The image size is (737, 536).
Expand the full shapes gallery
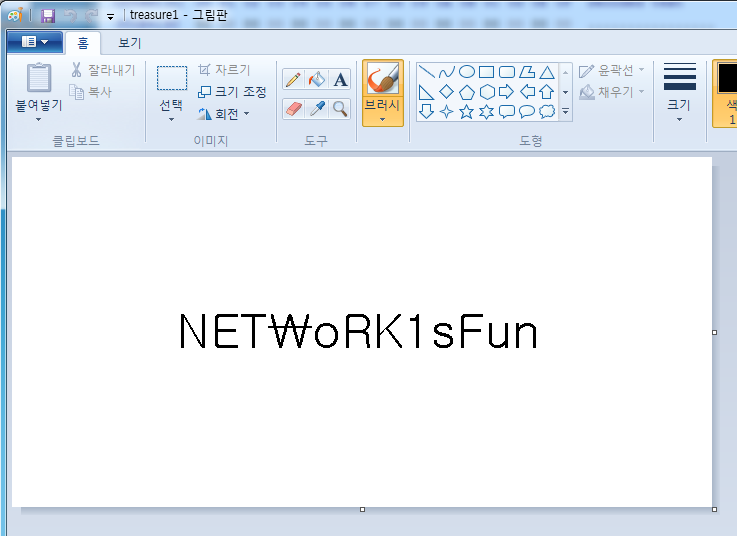click(565, 112)
